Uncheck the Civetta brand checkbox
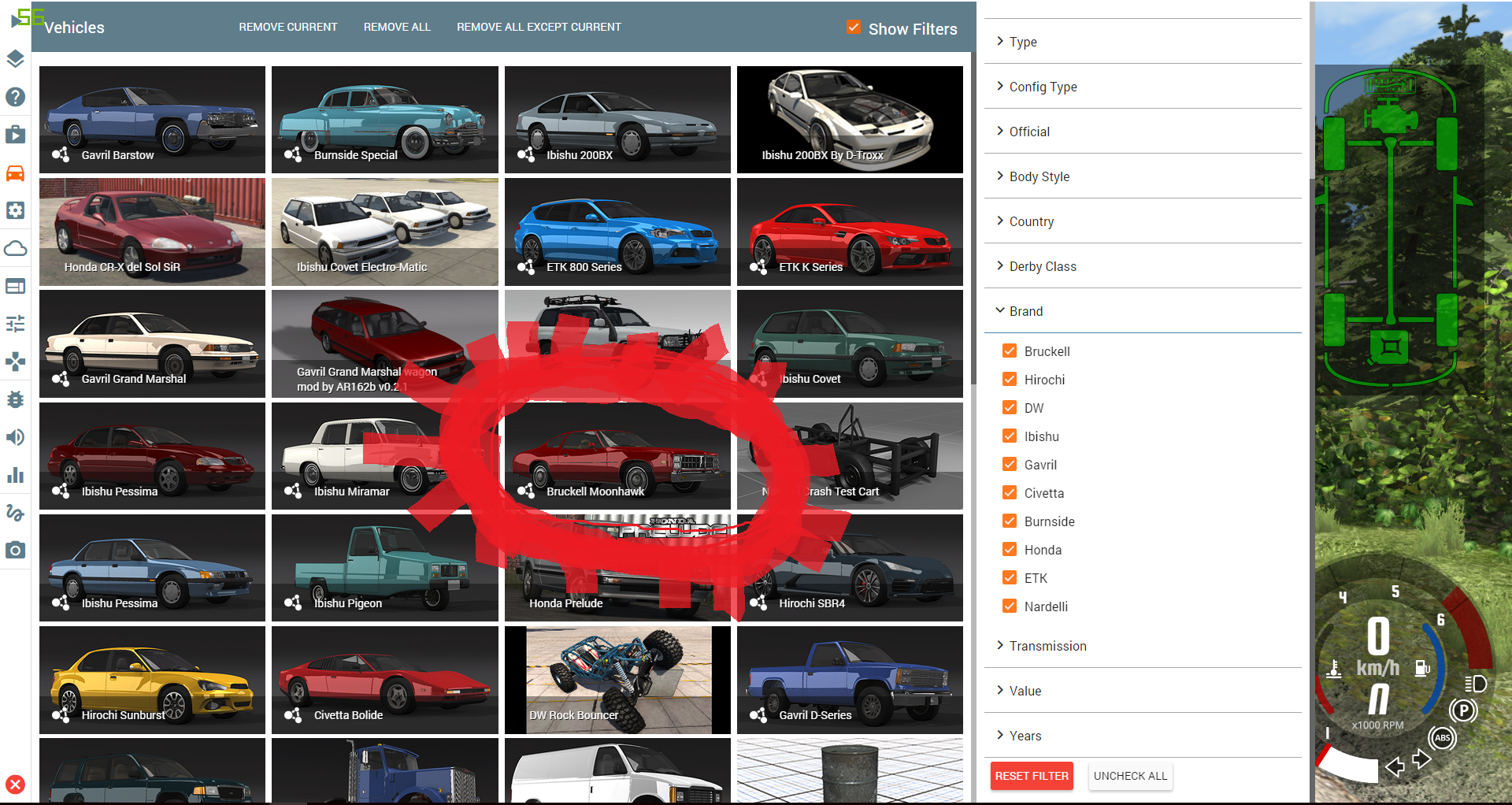This screenshot has width=1512, height=805. click(1010, 492)
